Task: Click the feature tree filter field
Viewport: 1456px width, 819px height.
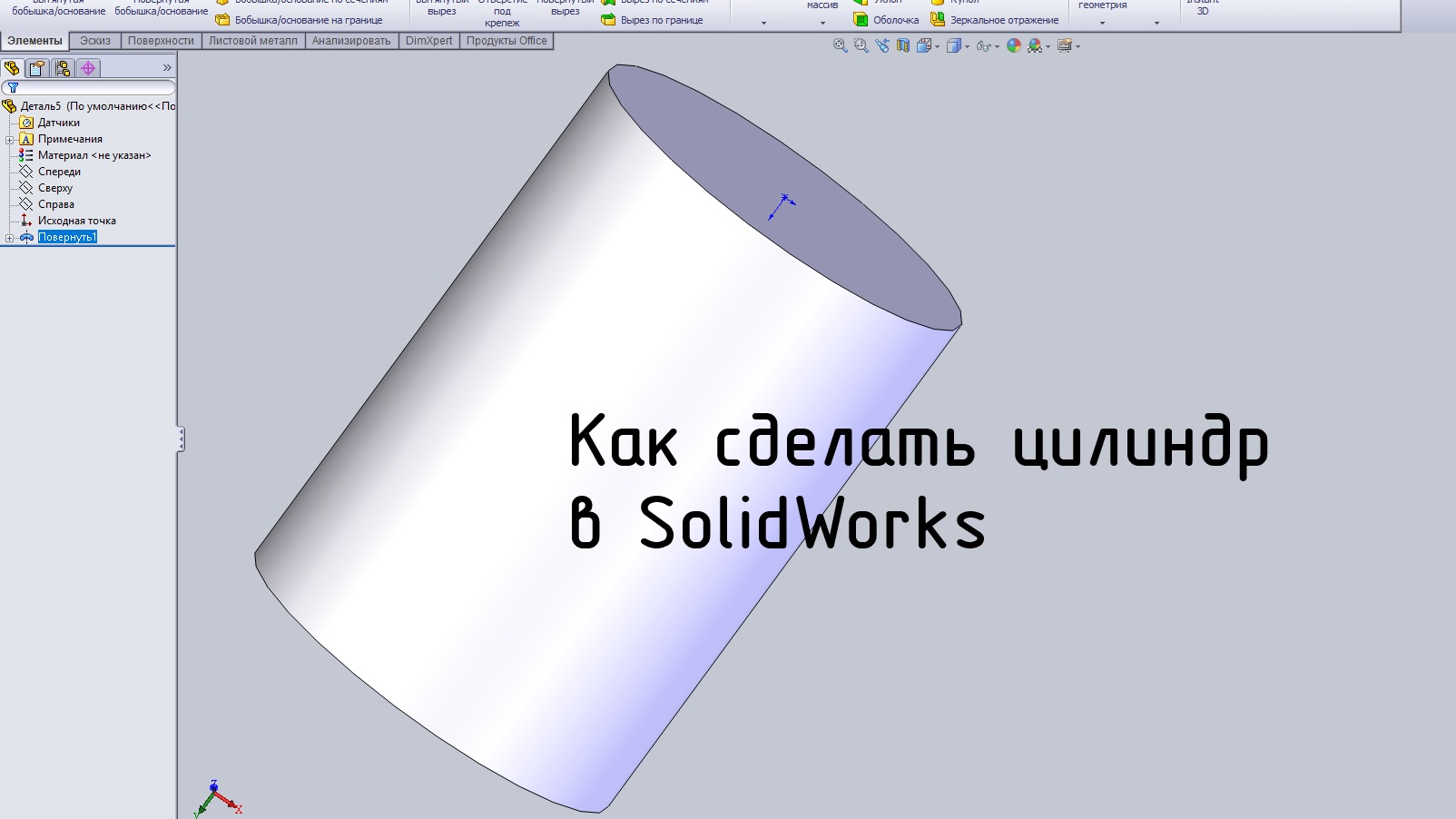Action: click(x=88, y=87)
